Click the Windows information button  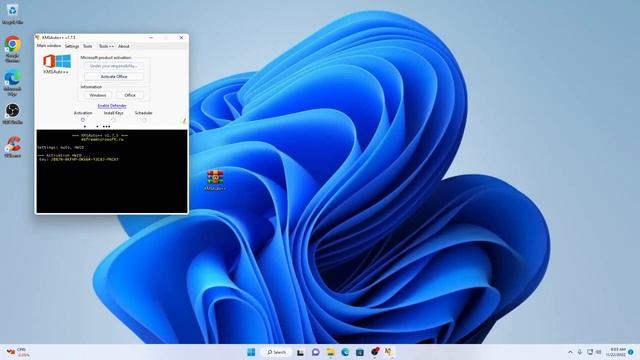point(98,95)
